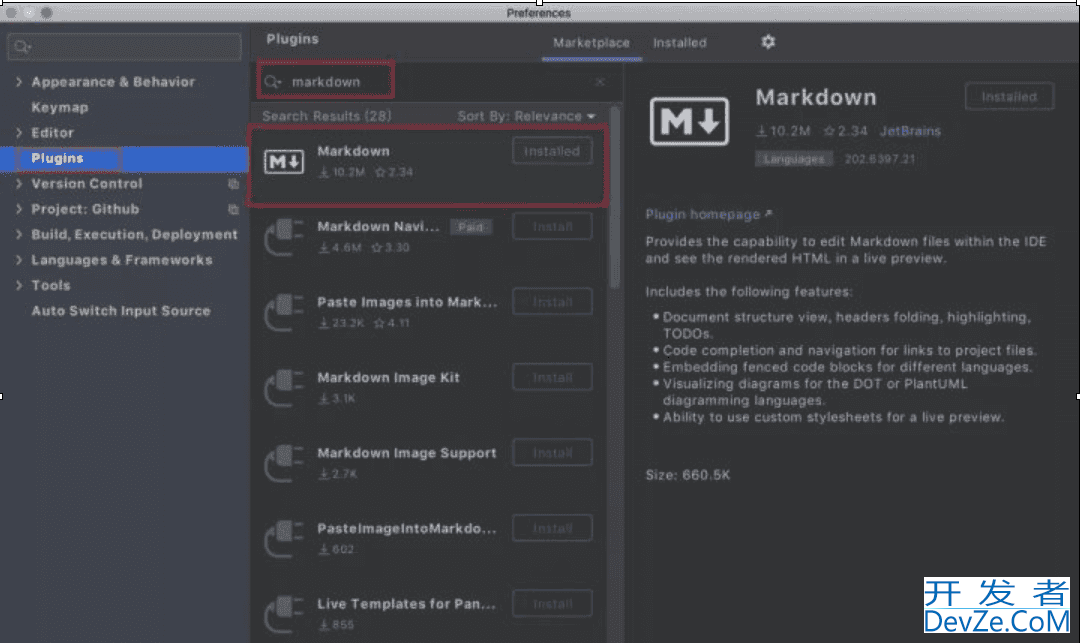Image resolution: width=1080 pixels, height=643 pixels.
Task: Click the Paid tag on Markdown Navigator
Action: pos(471,227)
